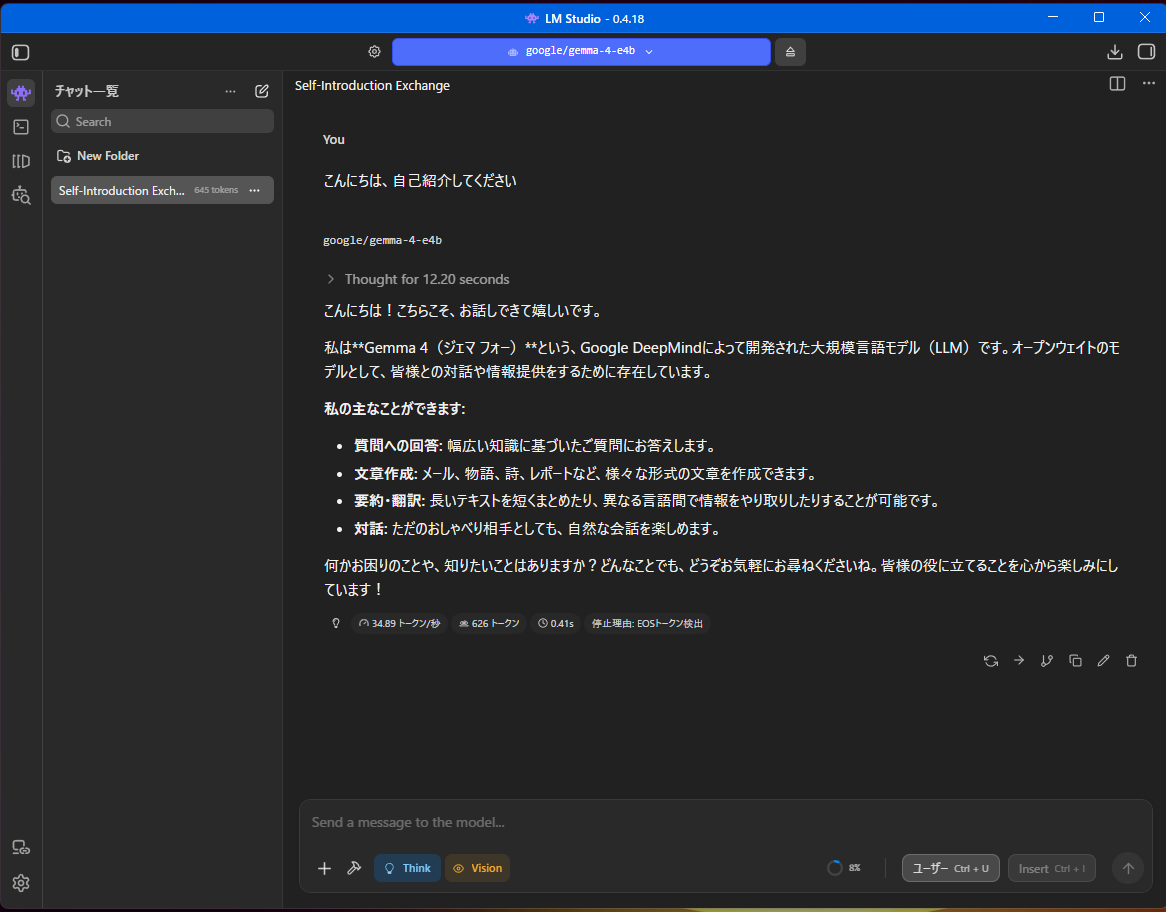
Task: Click the 0.41s time stat badge
Action: click(556, 623)
